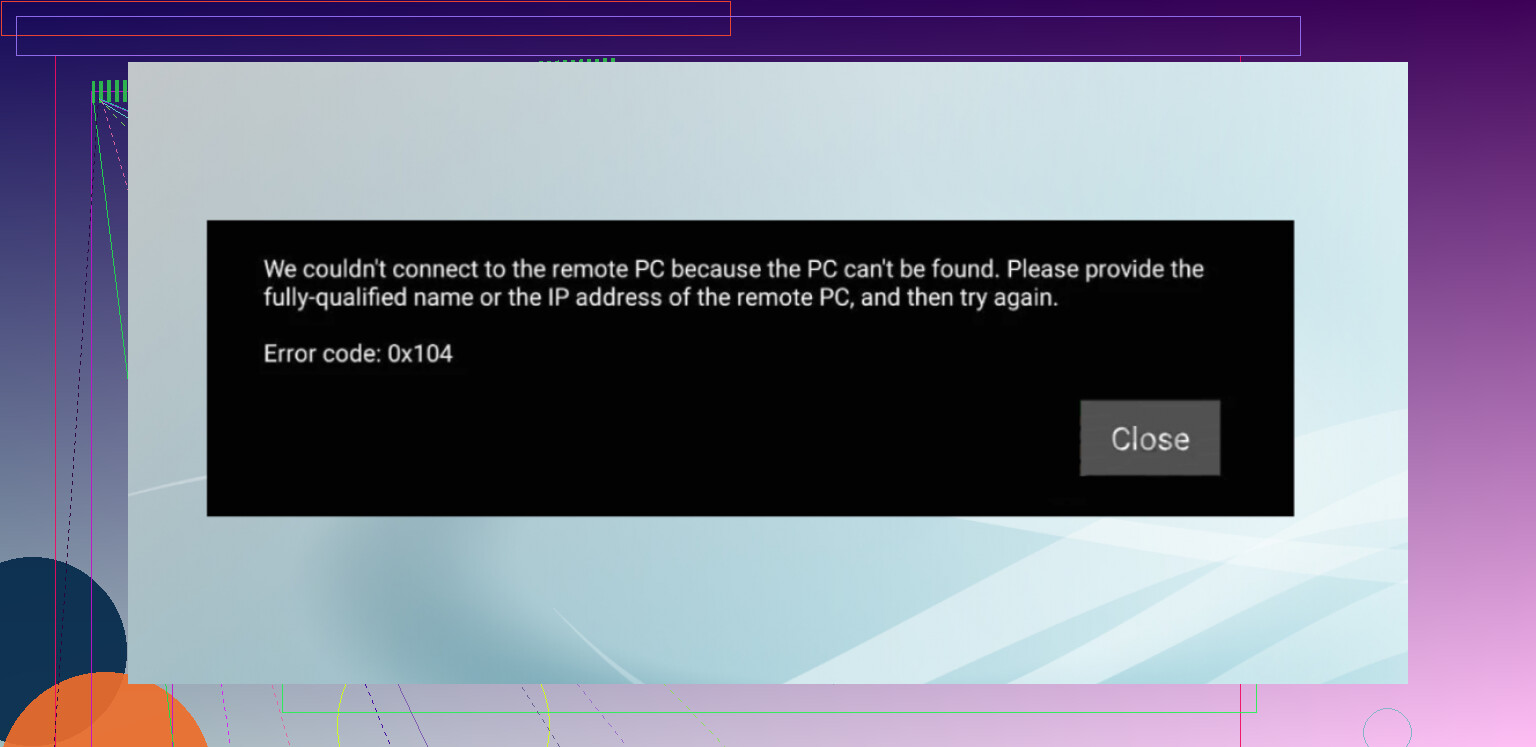The height and width of the screenshot is (747, 1536).
Task: Dismiss the error with the Close button
Action: click(1150, 438)
